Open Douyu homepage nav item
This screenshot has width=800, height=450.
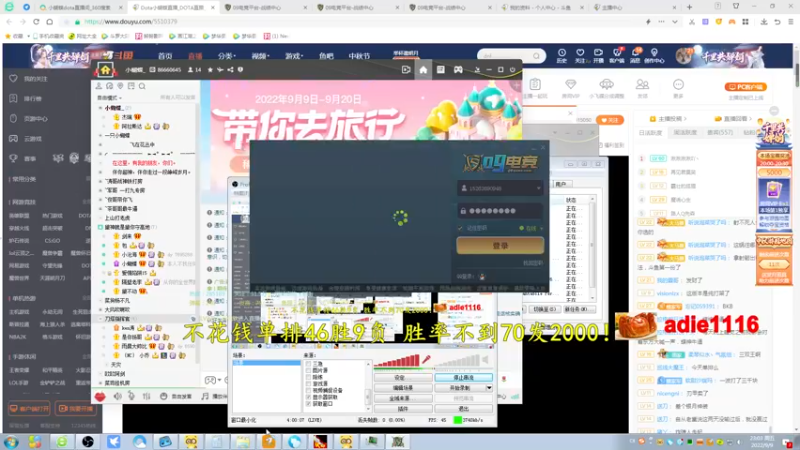pos(165,56)
